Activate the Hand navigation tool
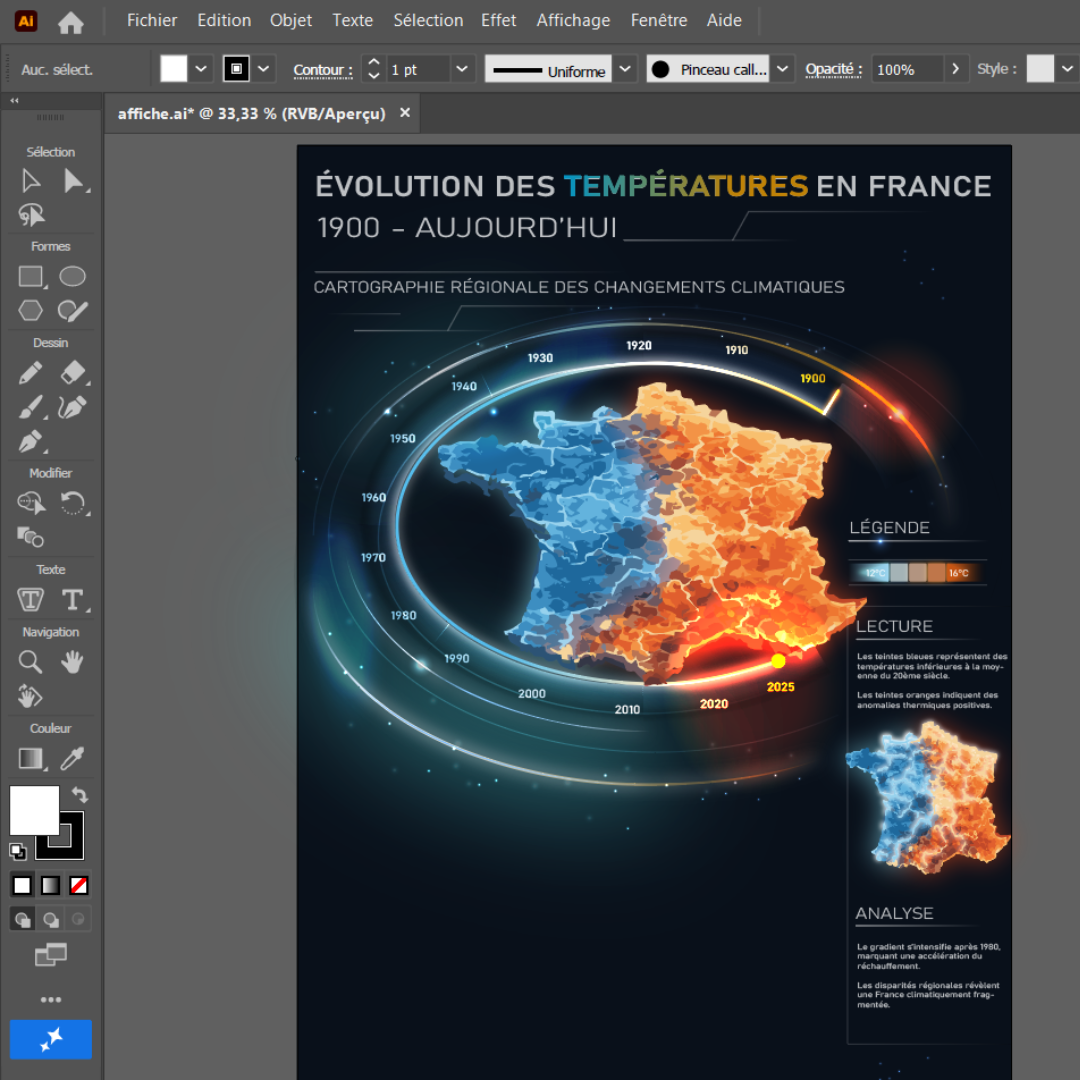This screenshot has height=1080, width=1080. pyautogui.click(x=72, y=662)
